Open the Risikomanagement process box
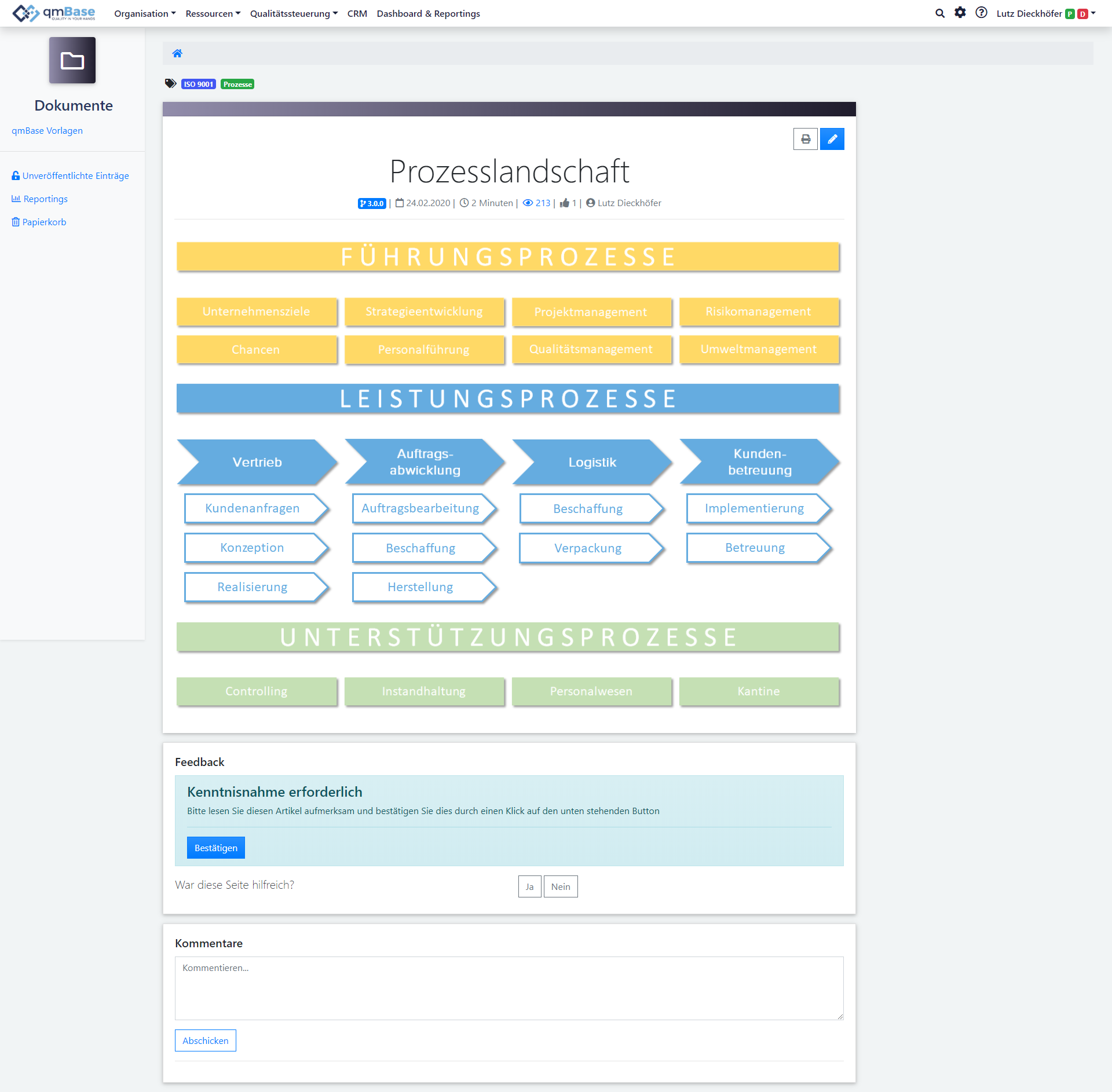 click(x=759, y=312)
